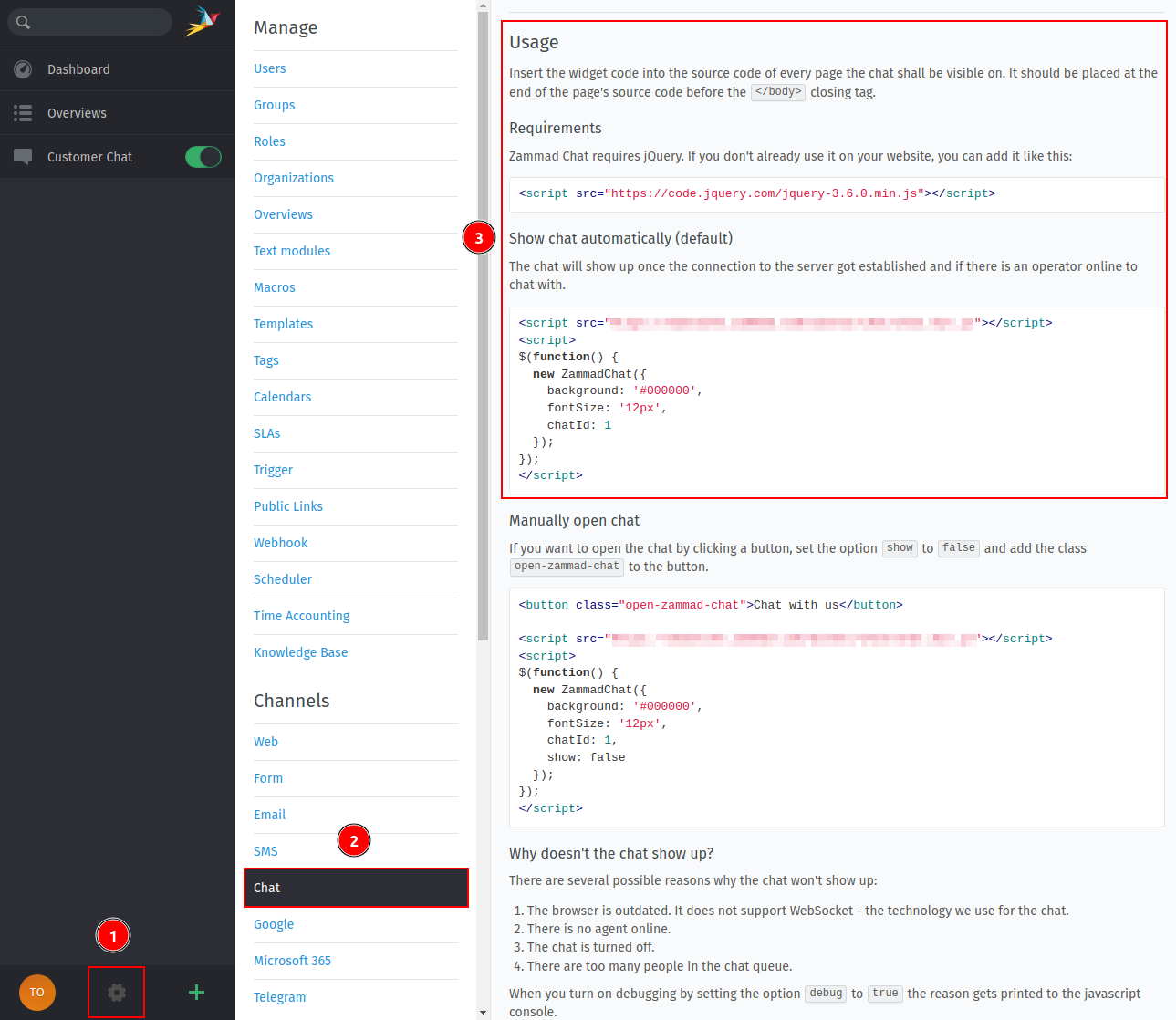1176x1020 pixels.
Task: Click the search magnifier icon
Action: pos(23,22)
